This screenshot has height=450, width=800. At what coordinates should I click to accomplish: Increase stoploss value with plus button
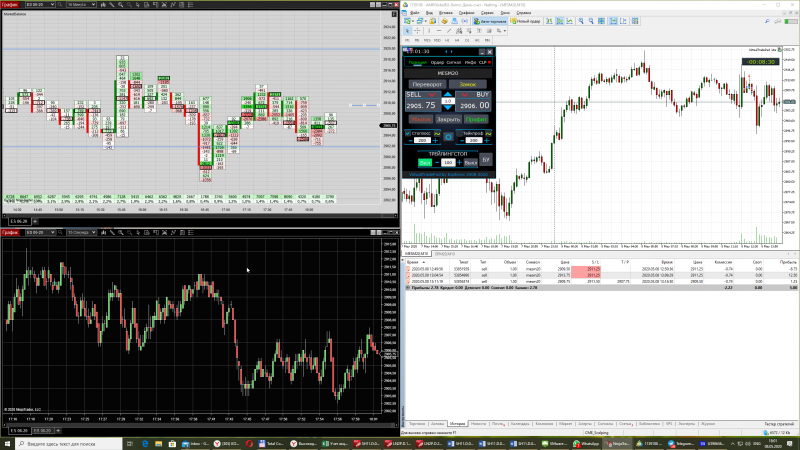[x=435, y=141]
